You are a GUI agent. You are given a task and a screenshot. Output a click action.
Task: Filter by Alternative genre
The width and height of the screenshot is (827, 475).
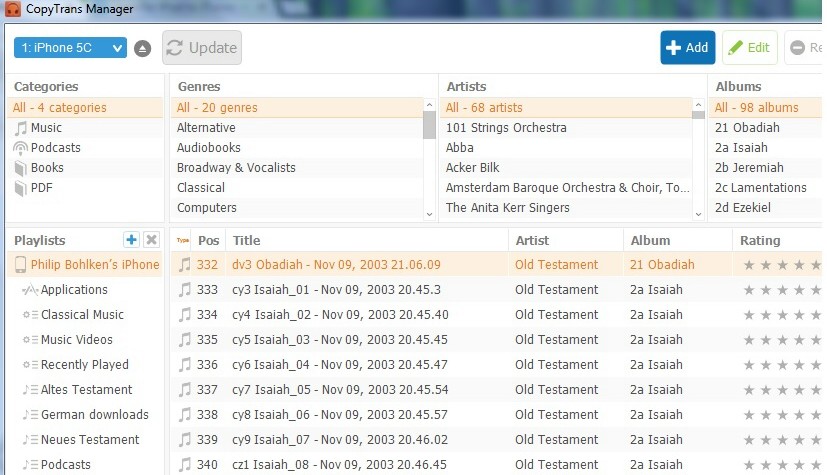click(297, 128)
